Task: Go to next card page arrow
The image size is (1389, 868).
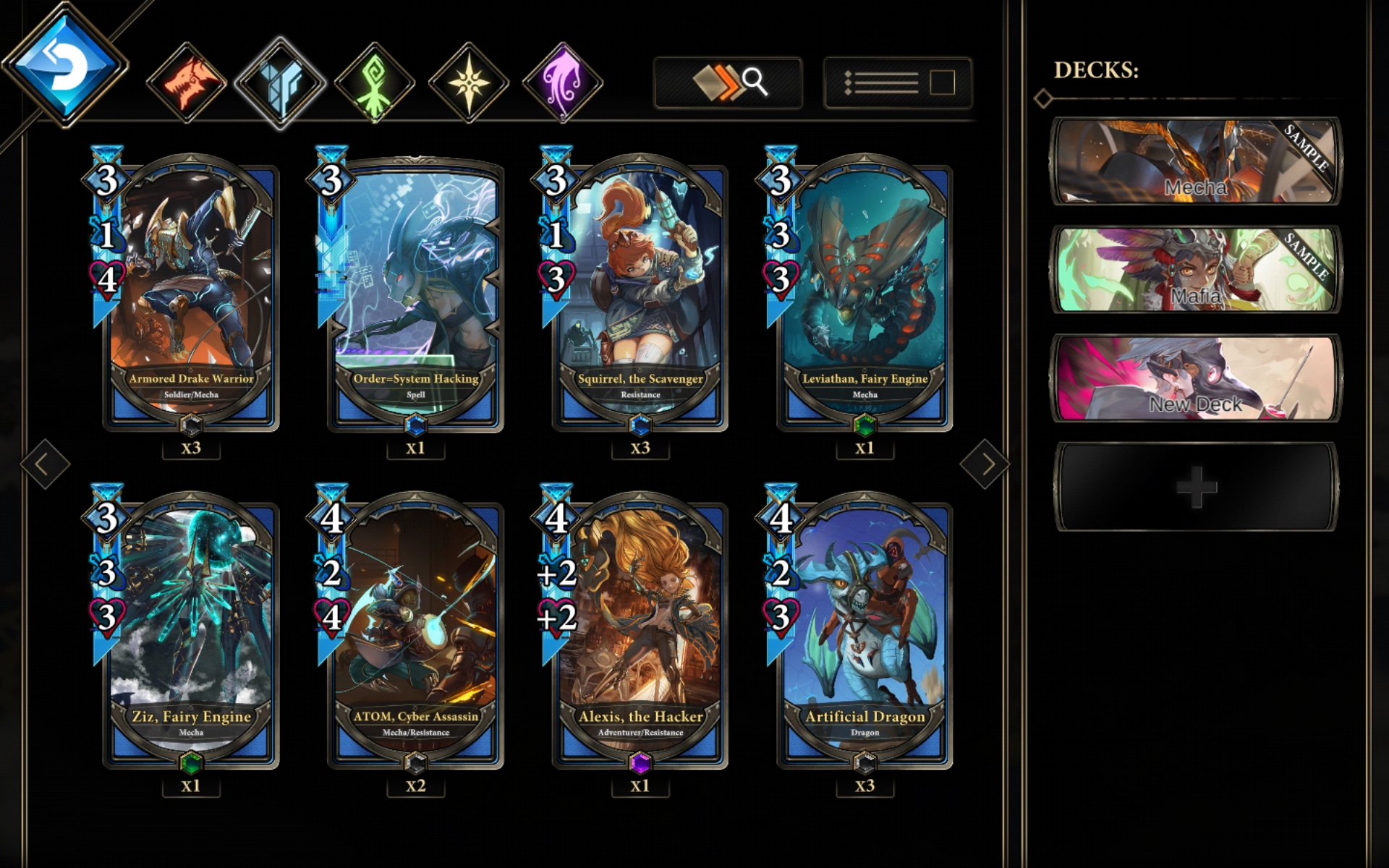Action: (x=984, y=464)
